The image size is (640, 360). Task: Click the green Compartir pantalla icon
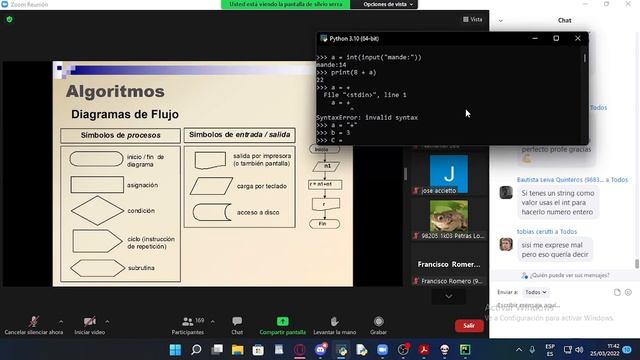click(282, 321)
